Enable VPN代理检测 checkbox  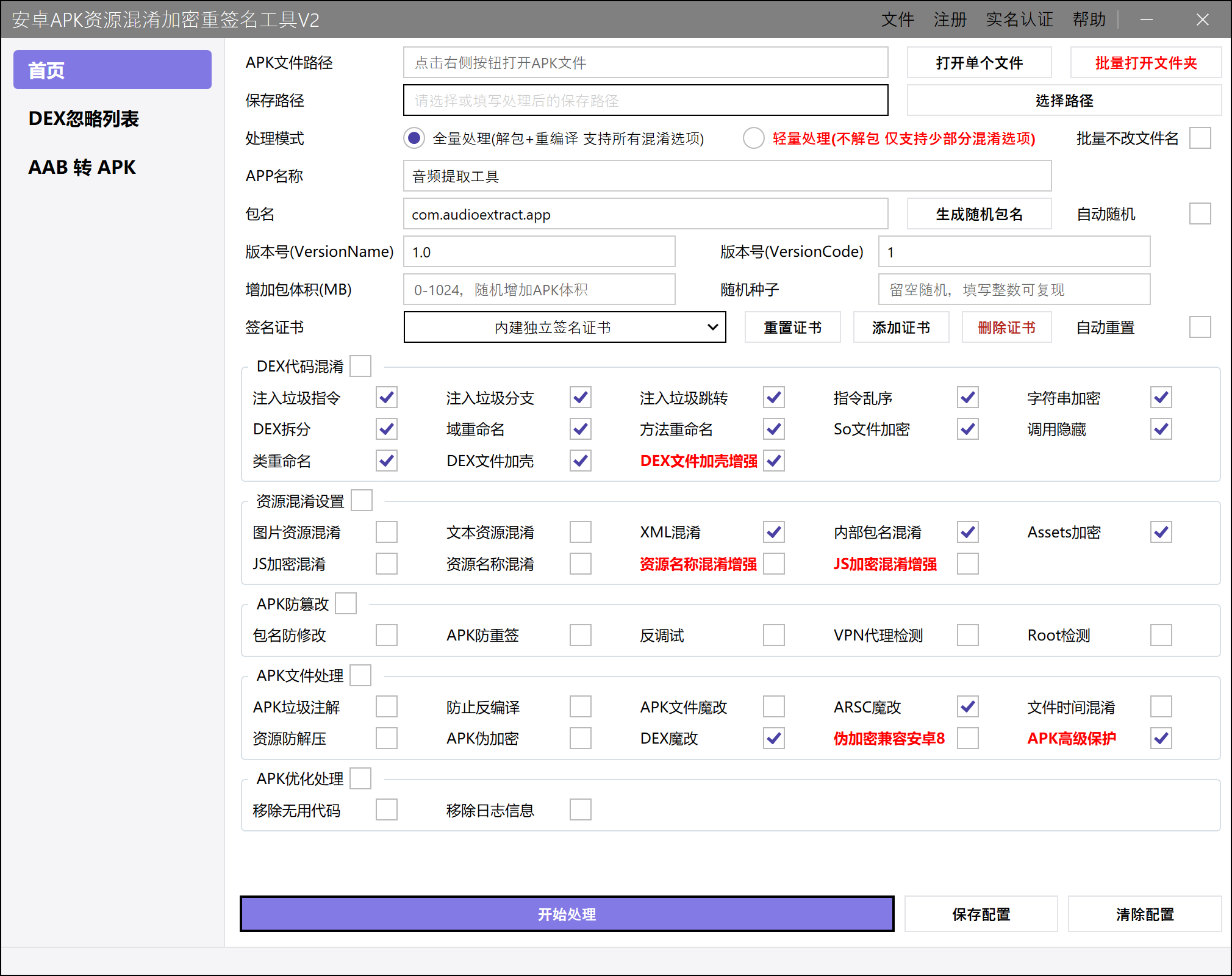[967, 635]
